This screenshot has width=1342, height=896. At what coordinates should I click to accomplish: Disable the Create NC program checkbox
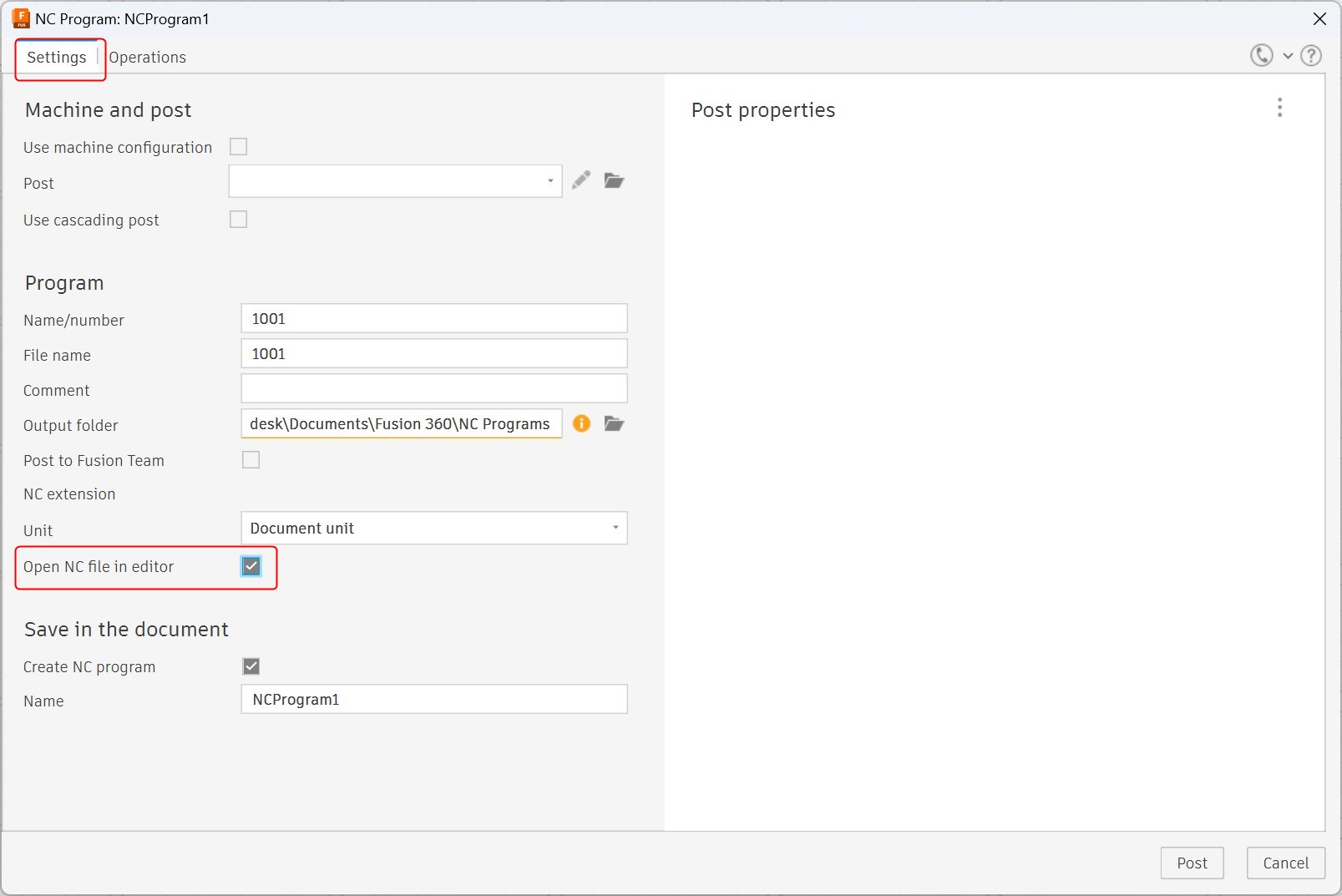pyautogui.click(x=251, y=666)
